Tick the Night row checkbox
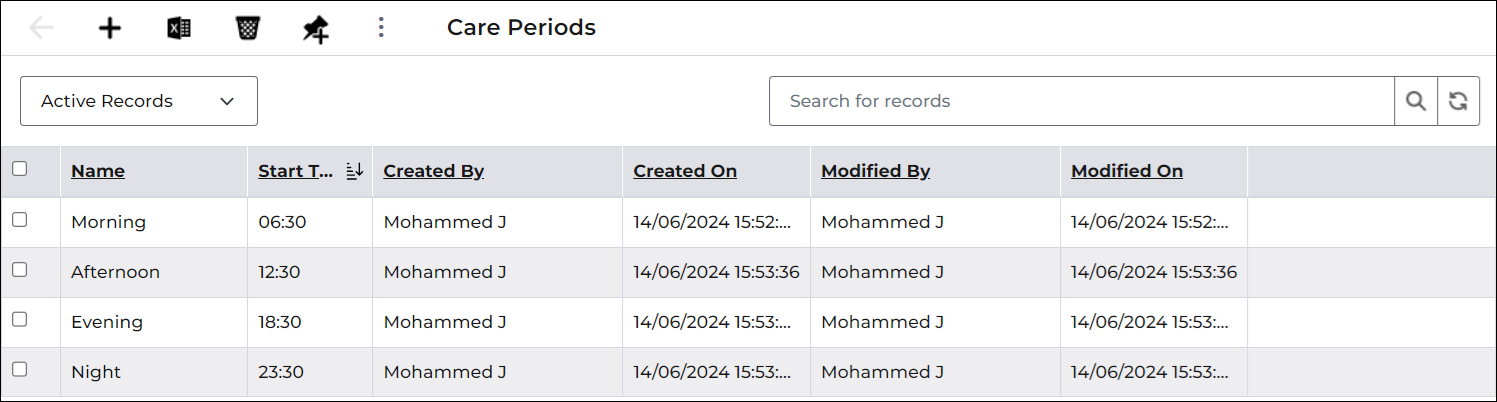1497x402 pixels. coord(19,370)
